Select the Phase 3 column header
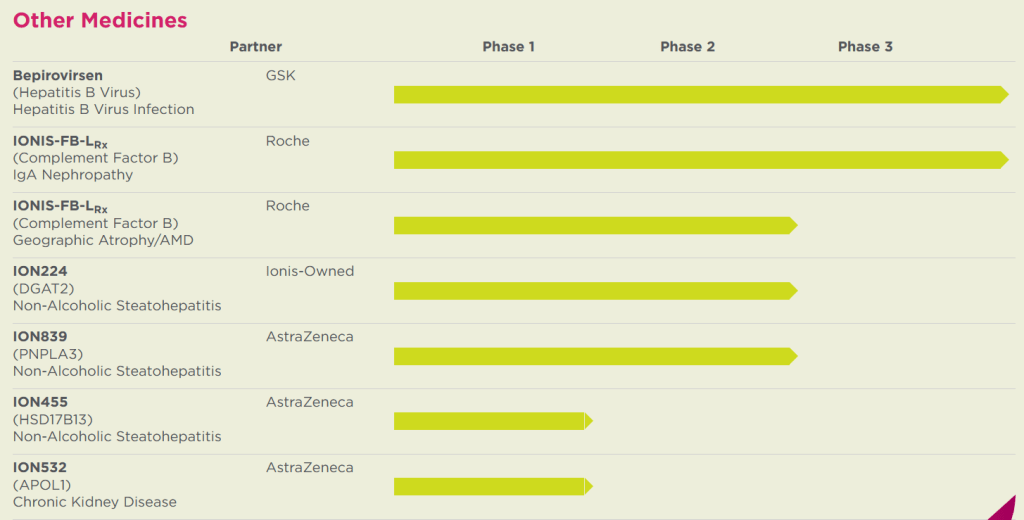Image resolution: width=1024 pixels, height=520 pixels. point(865,47)
